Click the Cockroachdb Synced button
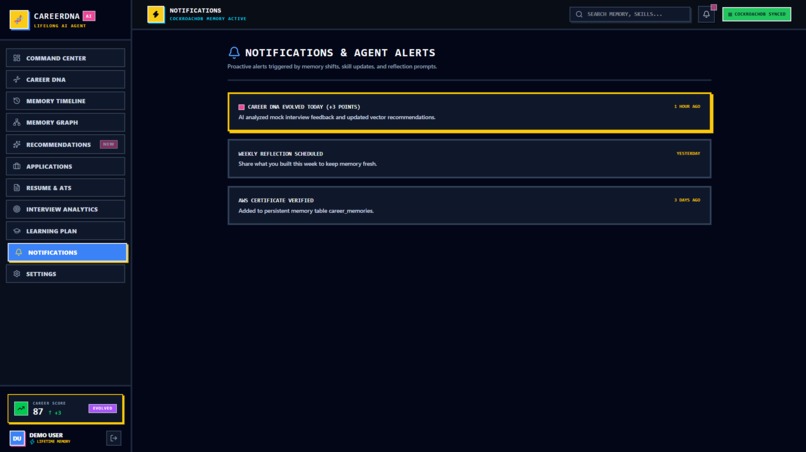Viewport: 806px width, 452px height. tap(757, 14)
